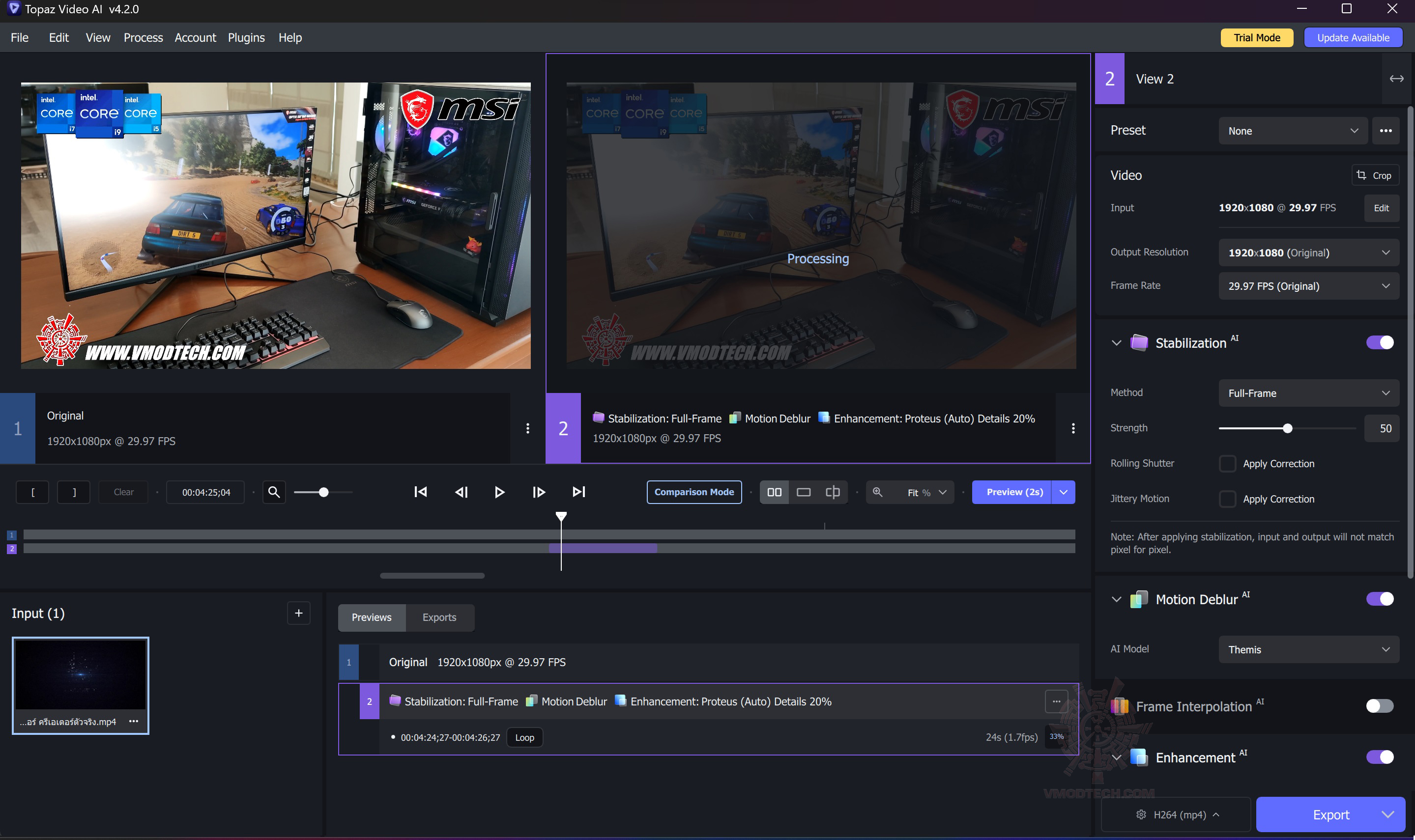This screenshot has width=1415, height=840.
Task: Adjust the Stabilization Strength slider handle
Action: click(x=1287, y=428)
